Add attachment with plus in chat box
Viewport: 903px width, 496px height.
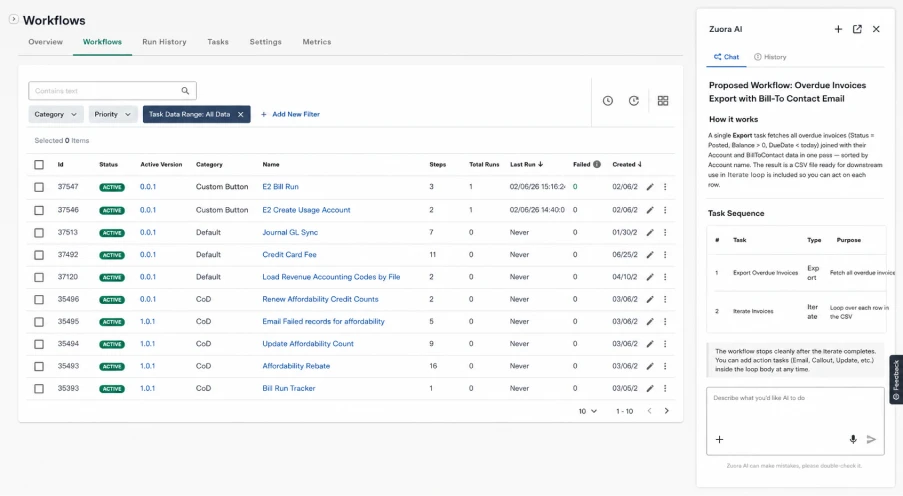719,440
